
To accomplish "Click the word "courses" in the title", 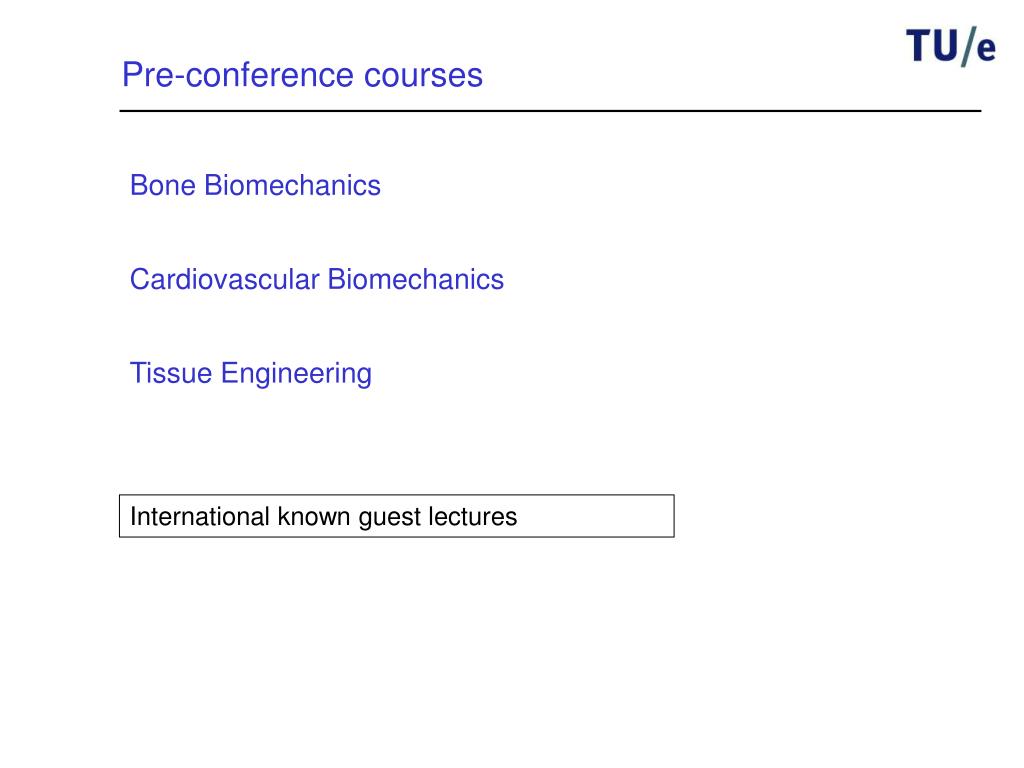I will (x=423, y=77).
